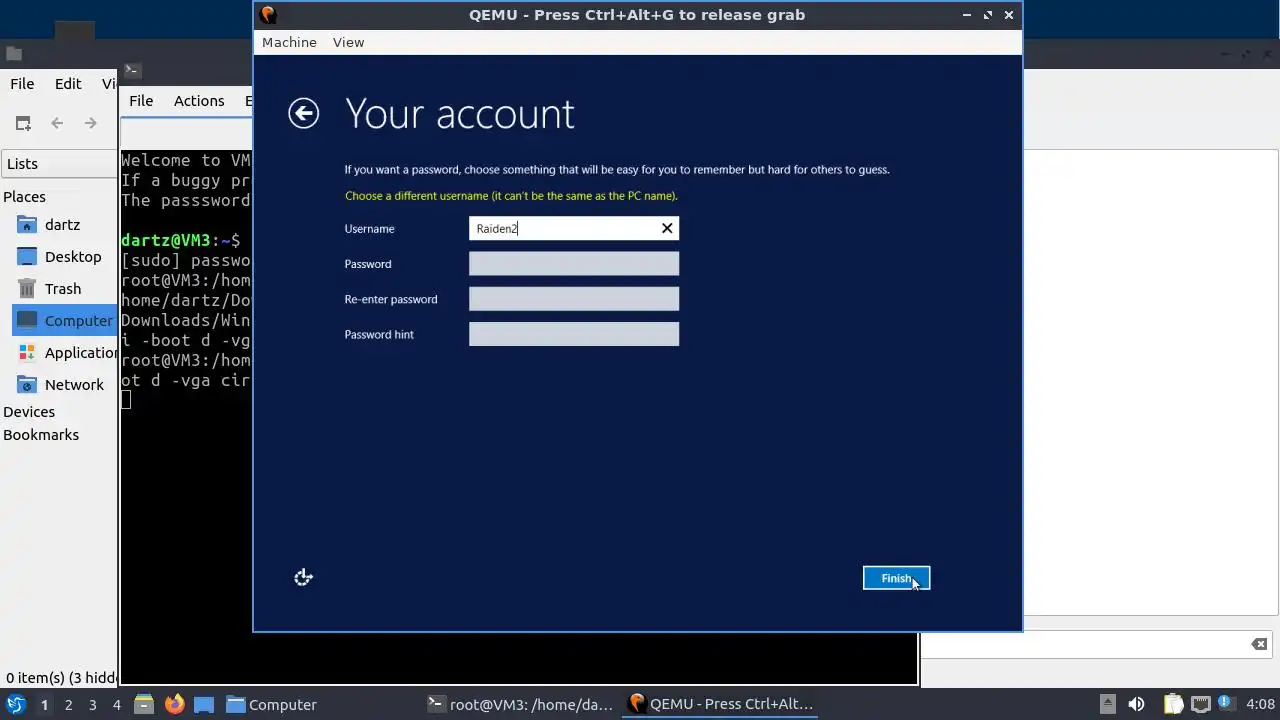Click the Password input field

click(x=574, y=264)
